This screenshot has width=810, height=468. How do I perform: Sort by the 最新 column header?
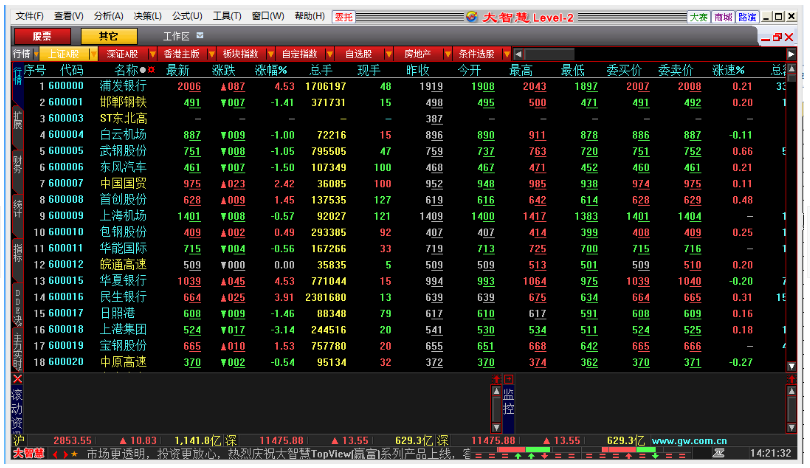click(178, 70)
